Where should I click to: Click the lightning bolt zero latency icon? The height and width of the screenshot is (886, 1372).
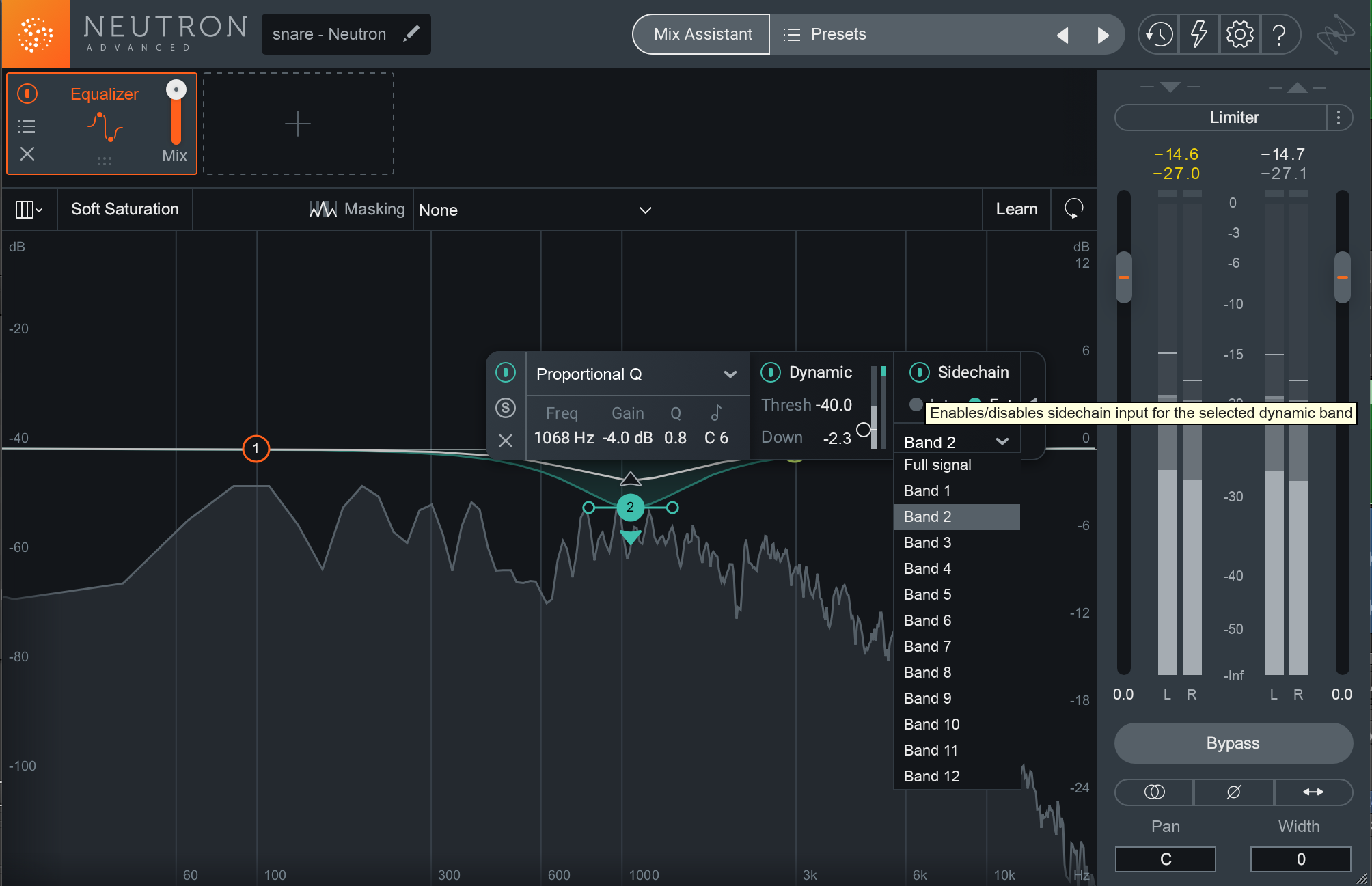tap(1199, 34)
